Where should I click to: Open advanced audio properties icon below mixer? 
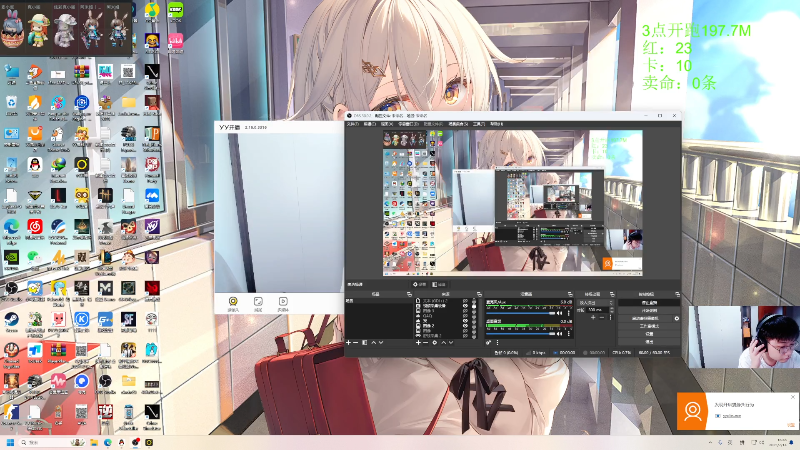pyautogui.click(x=488, y=342)
